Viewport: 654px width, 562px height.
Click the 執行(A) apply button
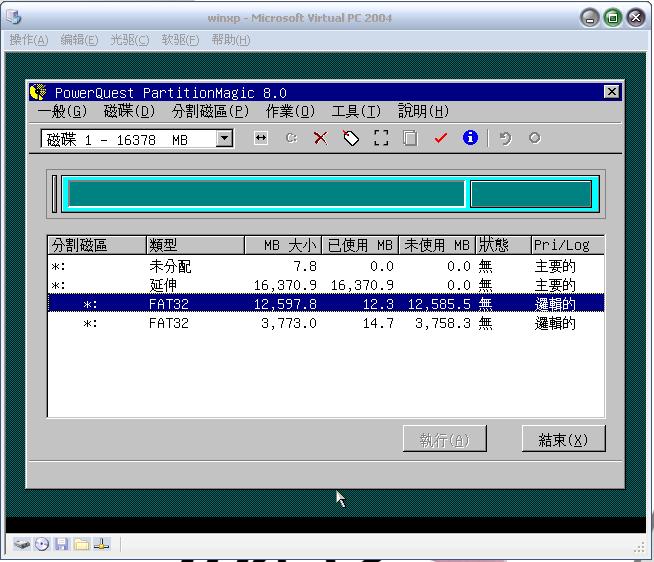point(445,439)
